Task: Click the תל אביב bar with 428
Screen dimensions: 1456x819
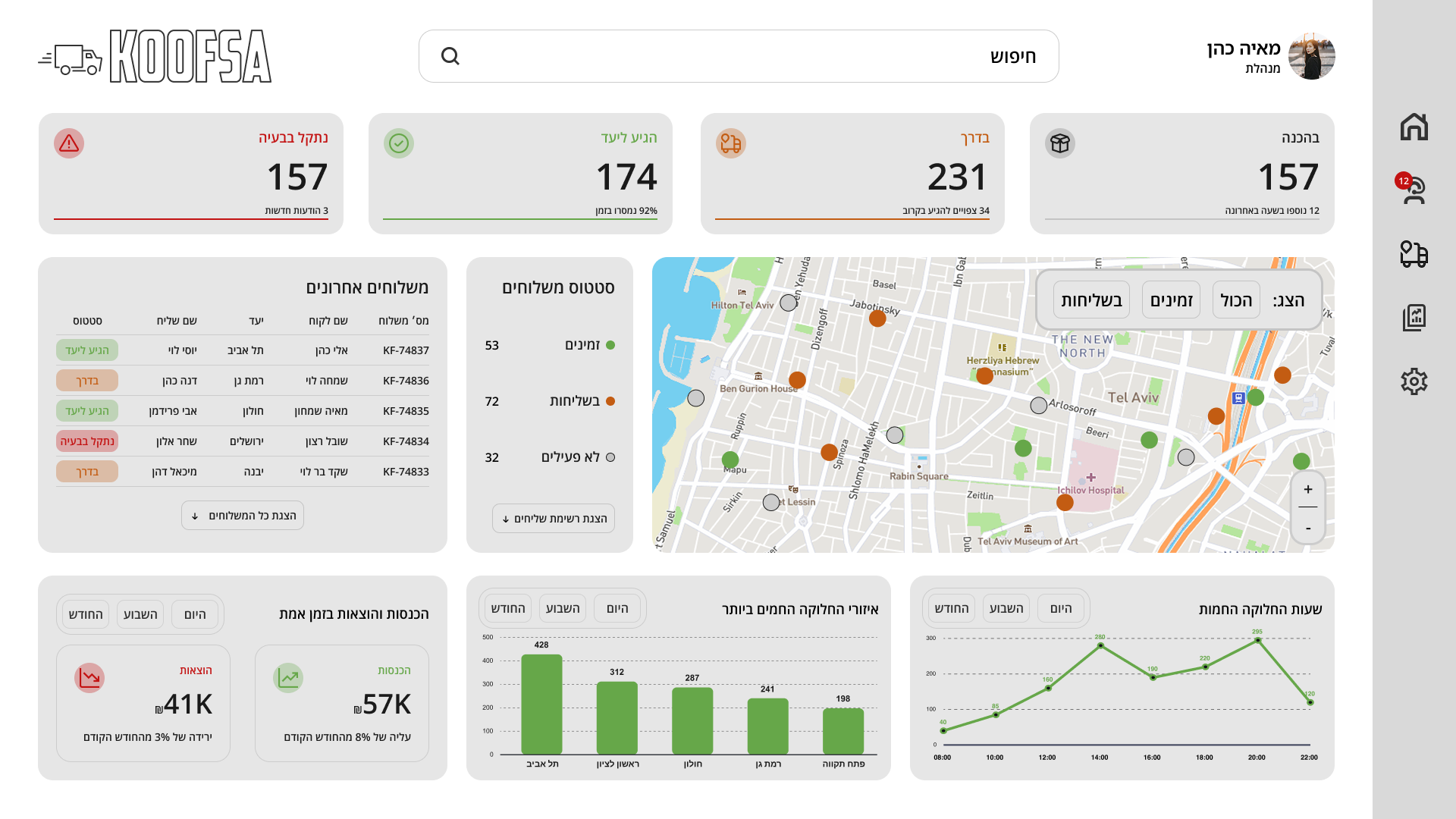Action: [x=541, y=704]
